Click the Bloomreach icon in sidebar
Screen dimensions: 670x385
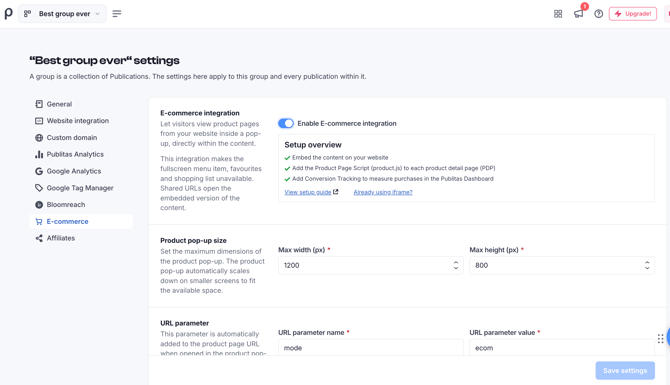coord(39,205)
